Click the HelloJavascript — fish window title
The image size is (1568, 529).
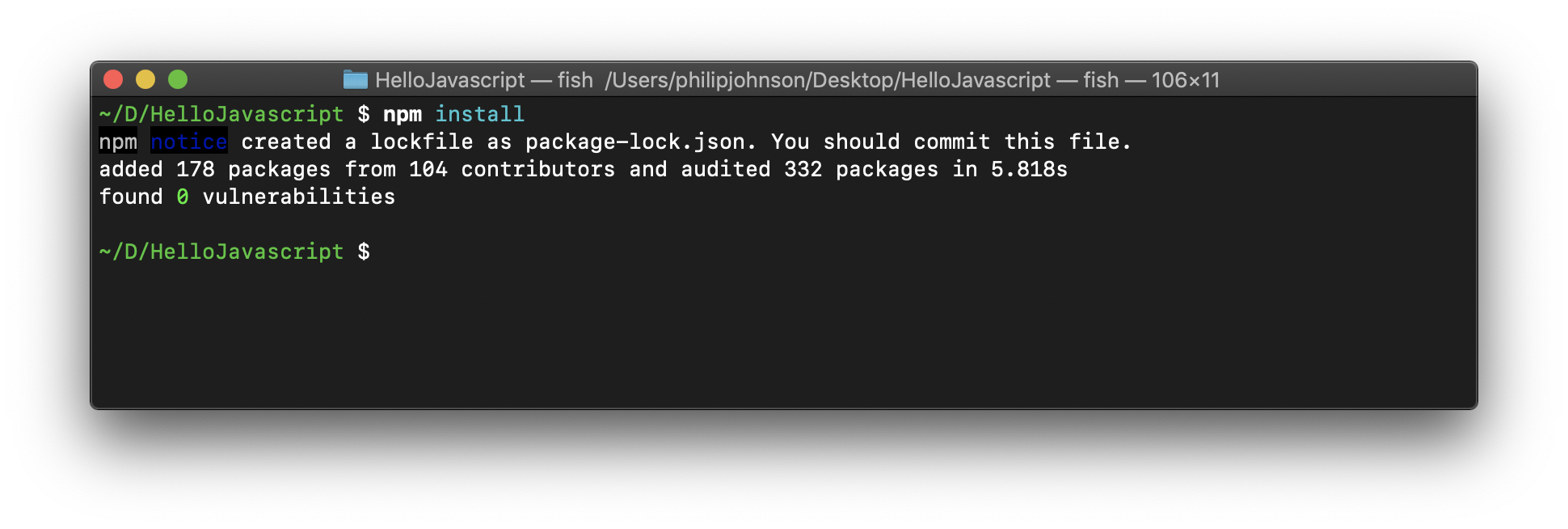[x=483, y=80]
